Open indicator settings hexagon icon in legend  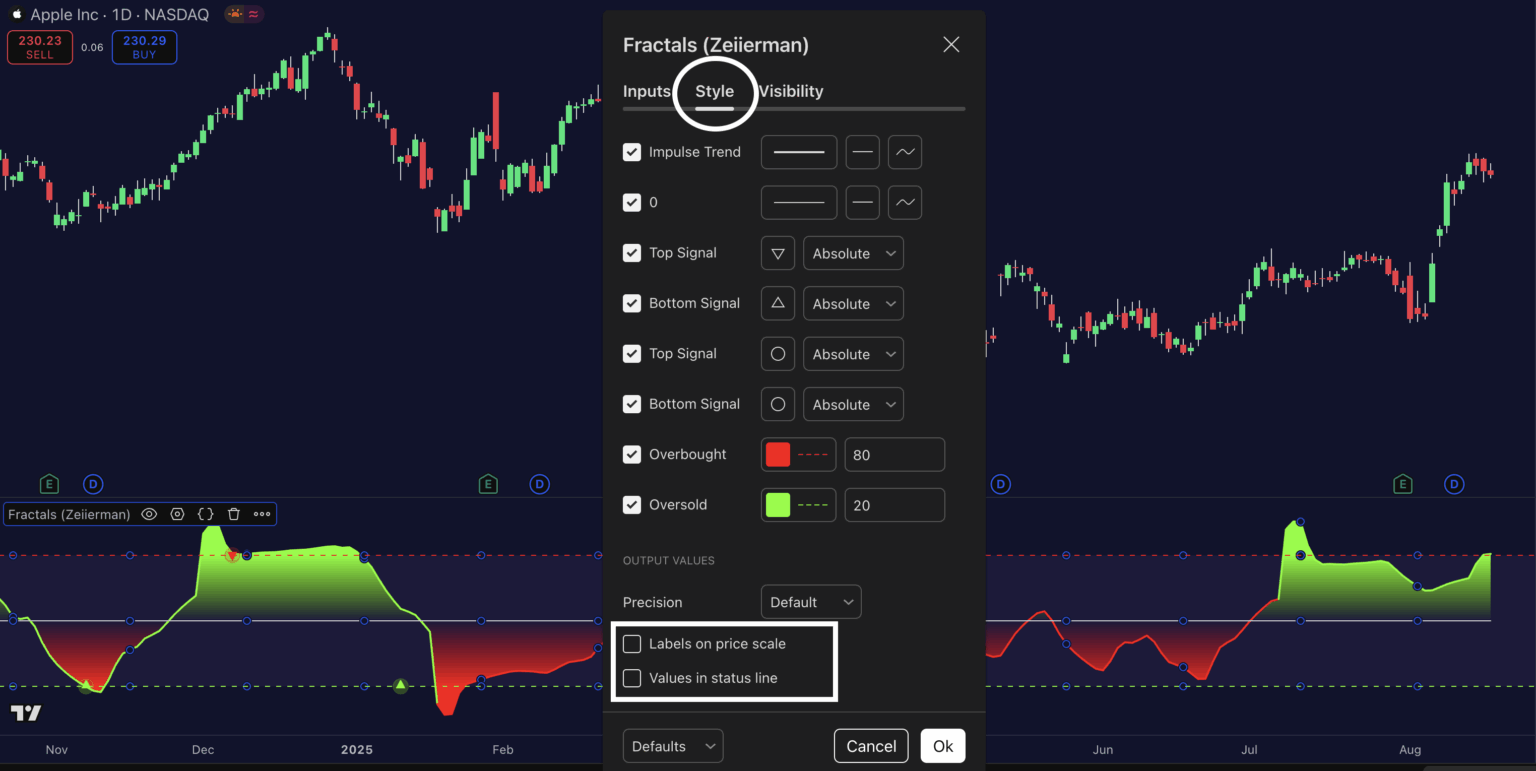click(177, 514)
